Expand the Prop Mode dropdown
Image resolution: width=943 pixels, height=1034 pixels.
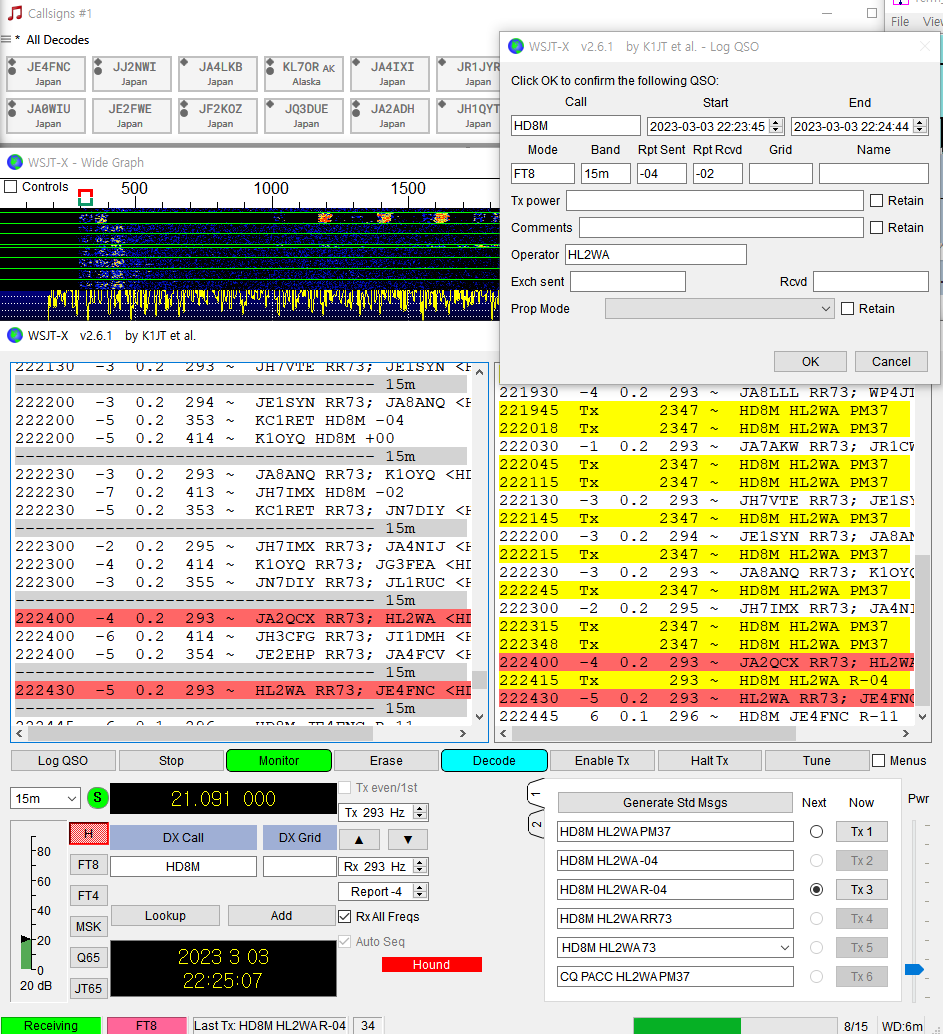[x=719, y=309]
